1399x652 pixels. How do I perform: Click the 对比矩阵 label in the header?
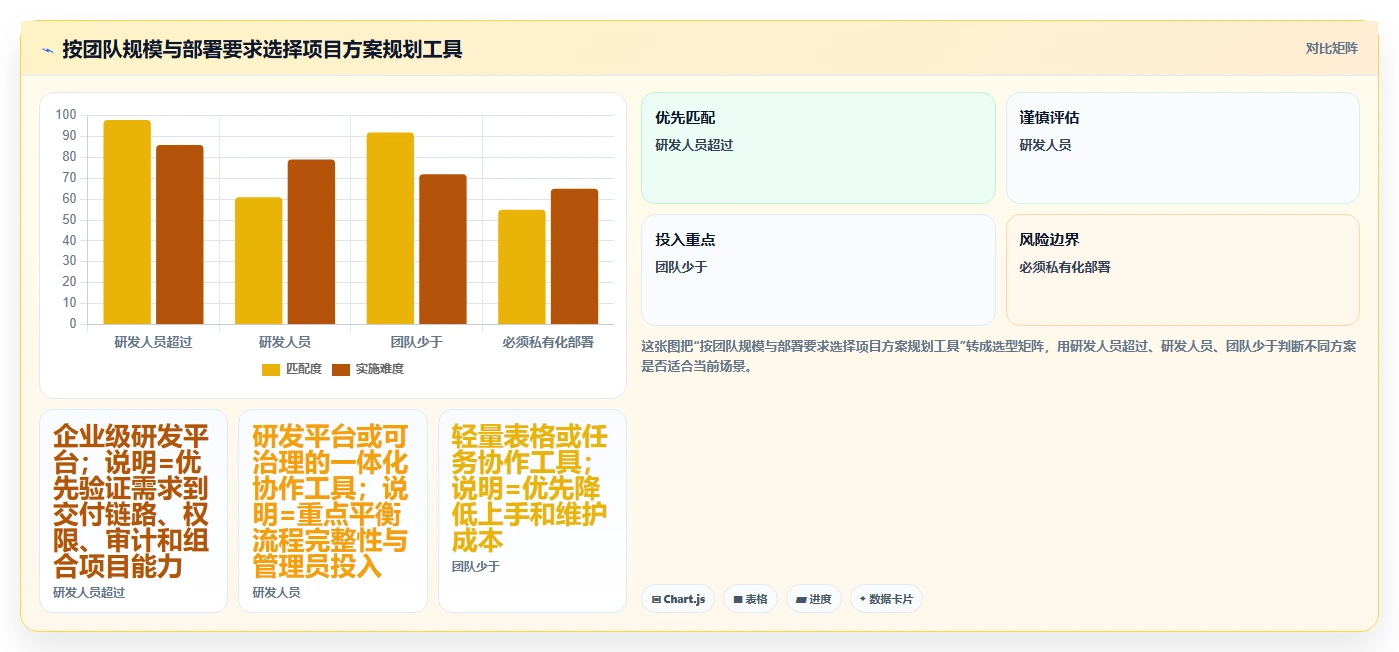[x=1331, y=48]
